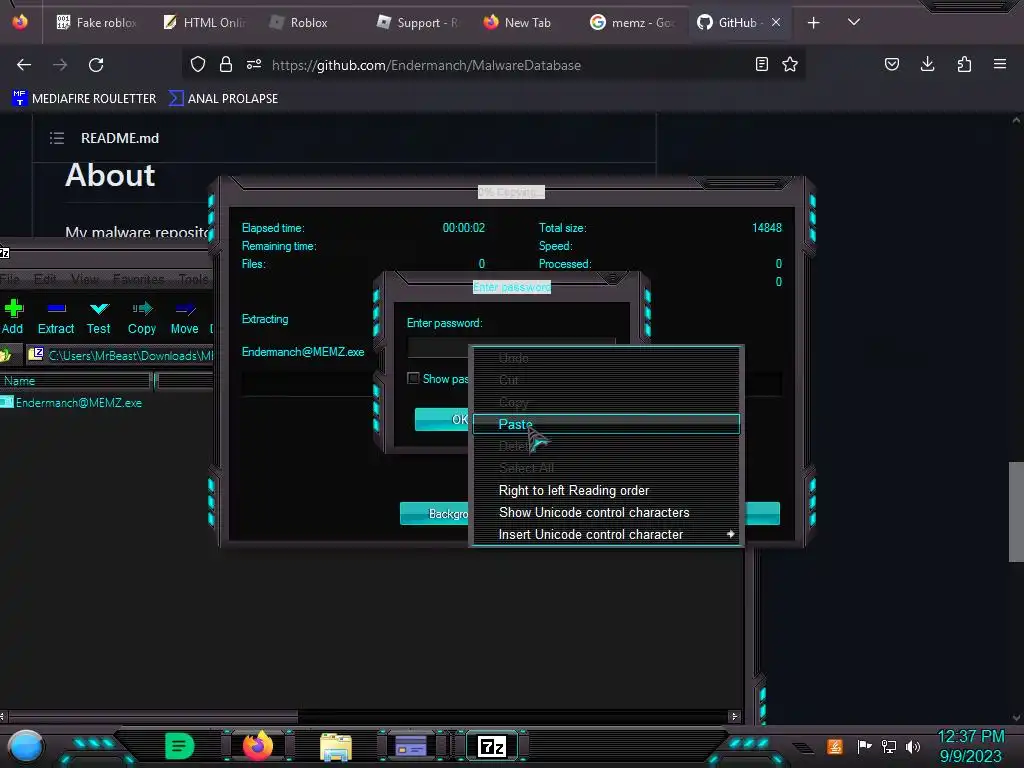Click the Background button in extraction window
The width and height of the screenshot is (1024, 768).
tap(435, 513)
